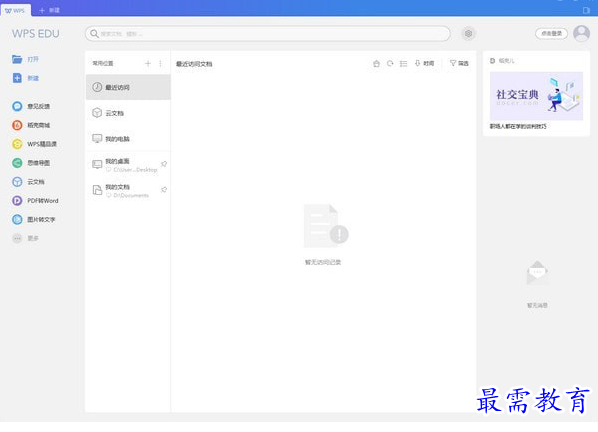
Task: Select 我的电脑 location
Action: (x=128, y=139)
